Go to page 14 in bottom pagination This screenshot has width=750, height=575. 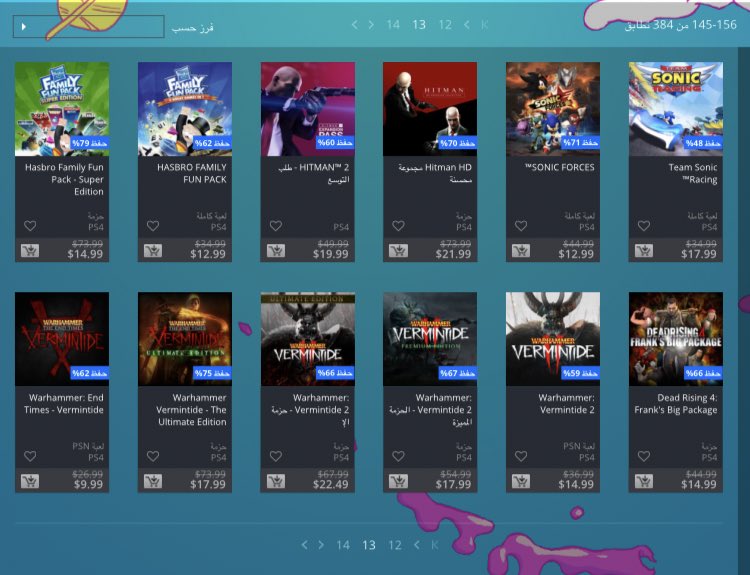[x=343, y=545]
